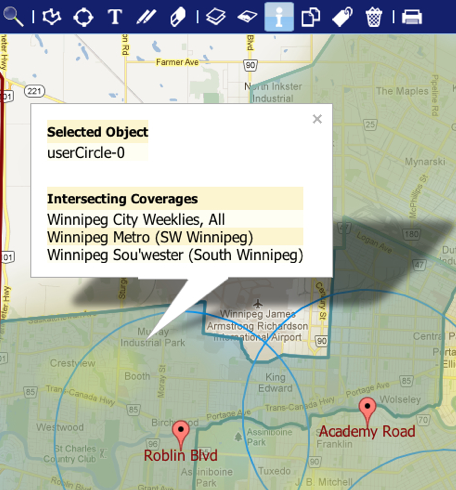This screenshot has width=456, height=490.
Task: Click the airport plane symbol
Action: (x=257, y=304)
